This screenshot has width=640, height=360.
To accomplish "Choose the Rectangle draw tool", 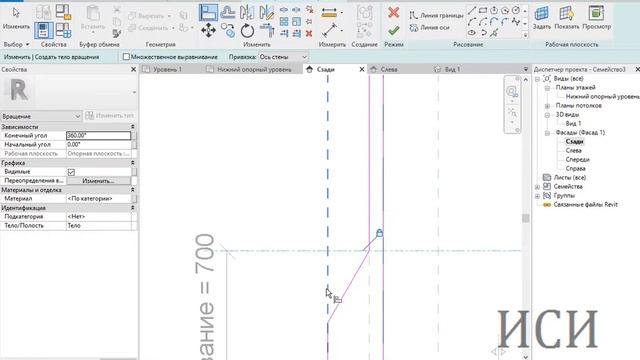I will click(483, 10).
